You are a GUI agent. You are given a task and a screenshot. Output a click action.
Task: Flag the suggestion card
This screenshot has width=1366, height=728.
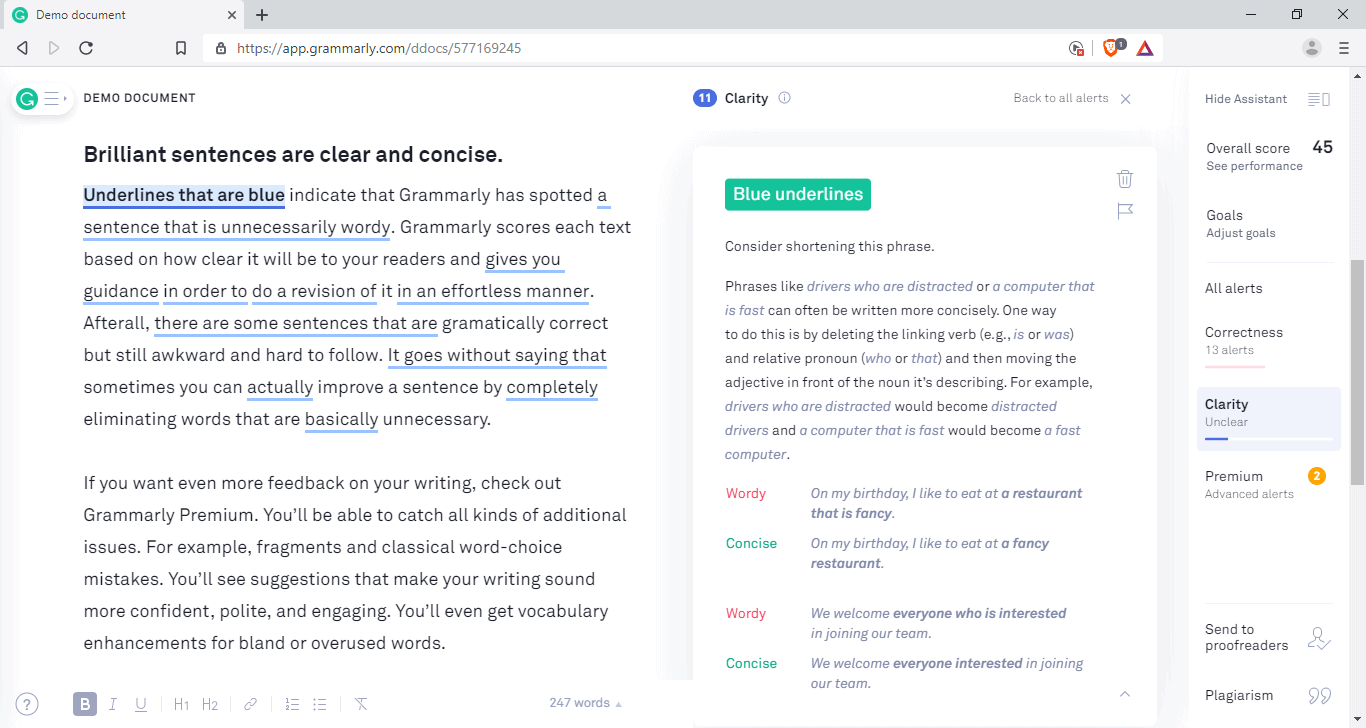pyautogui.click(x=1125, y=210)
